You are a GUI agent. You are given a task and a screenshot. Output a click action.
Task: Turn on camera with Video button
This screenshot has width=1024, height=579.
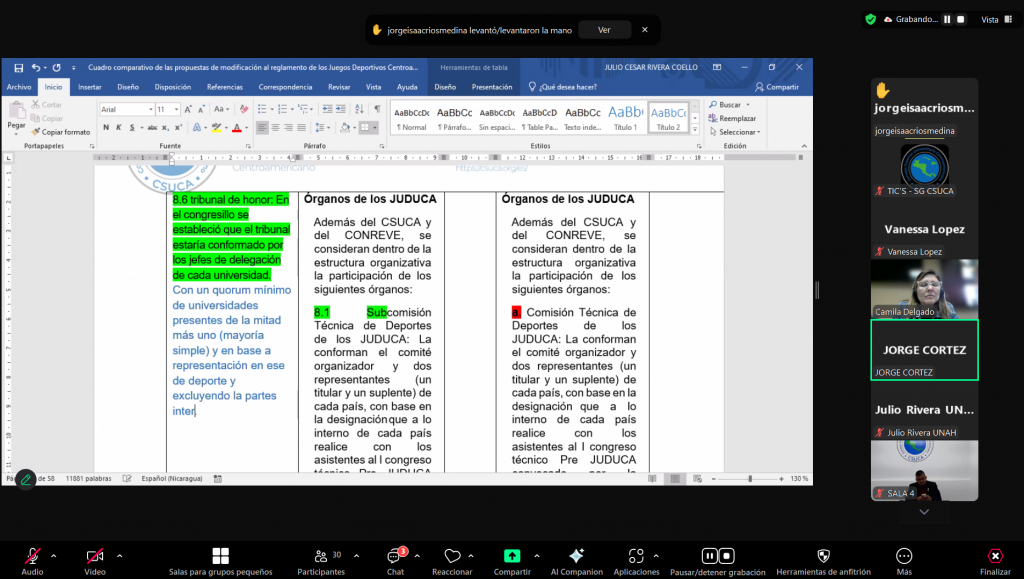coord(95,557)
